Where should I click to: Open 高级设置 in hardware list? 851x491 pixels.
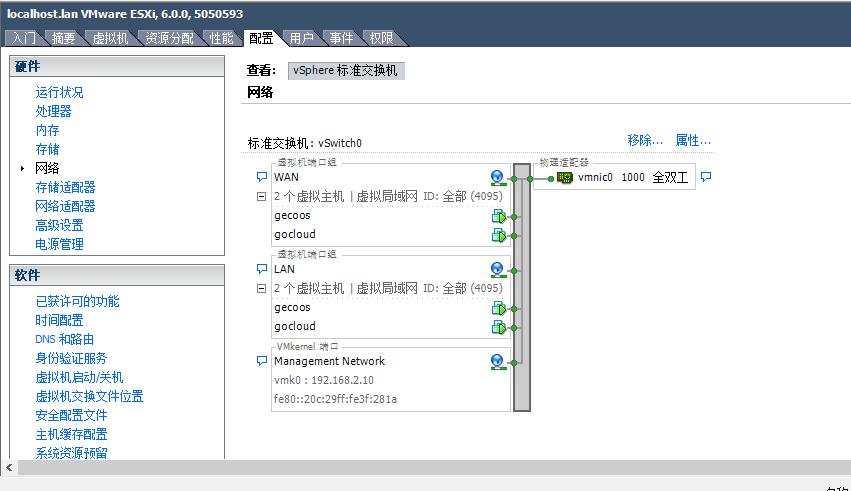(x=59, y=225)
